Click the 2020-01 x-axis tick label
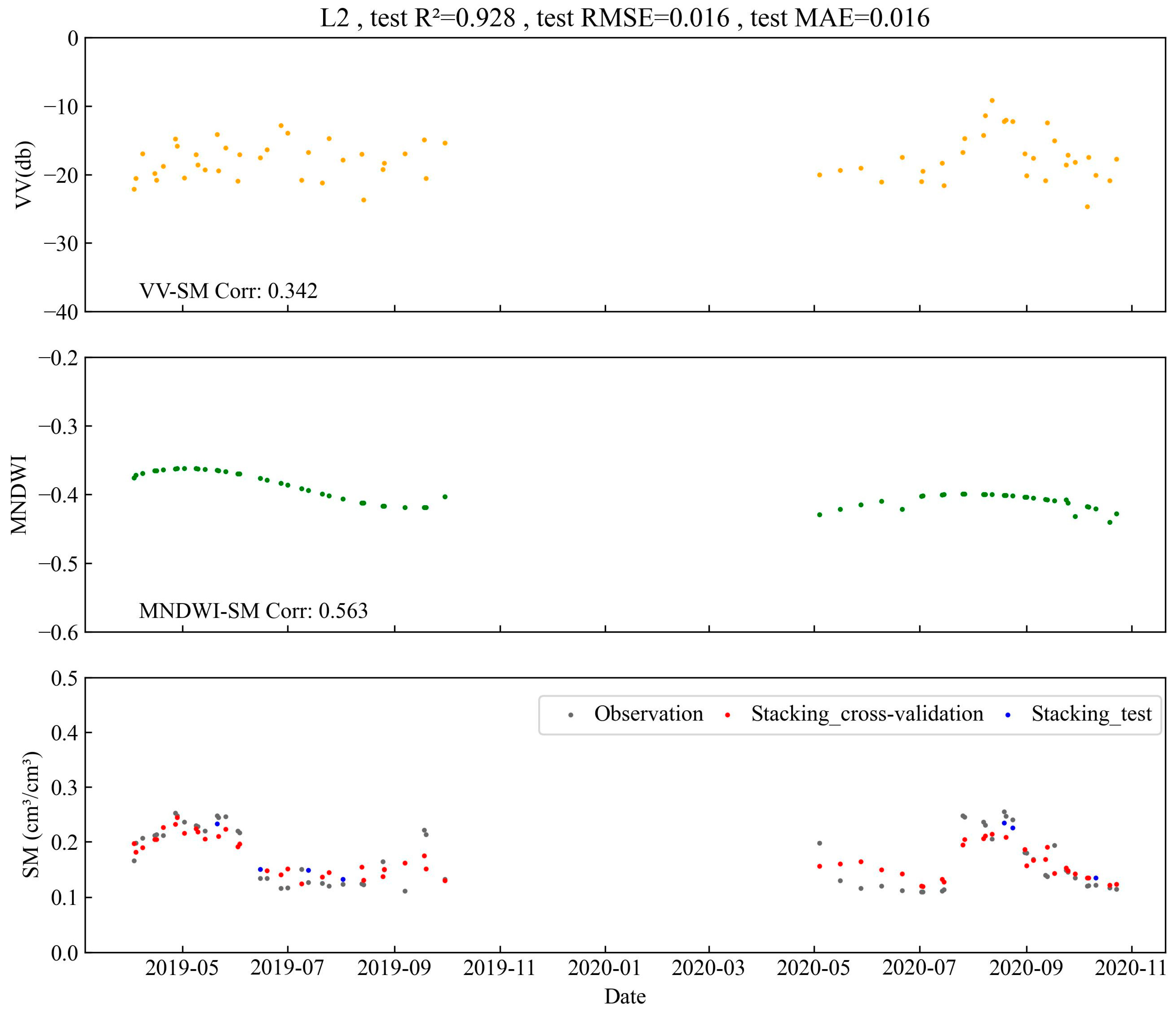This screenshot has width=1176, height=1012. (x=604, y=968)
